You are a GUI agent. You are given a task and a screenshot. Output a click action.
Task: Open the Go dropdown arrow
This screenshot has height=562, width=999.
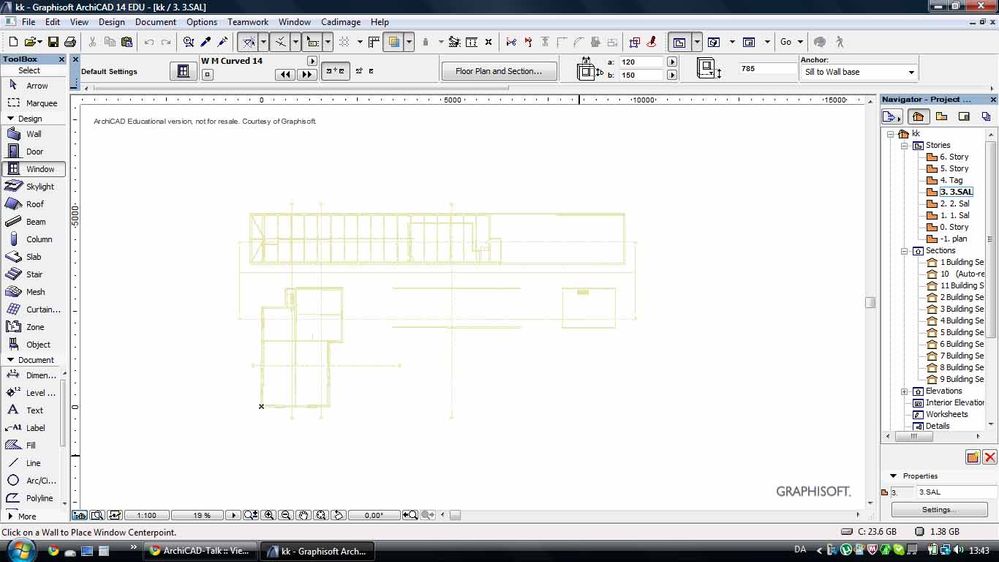(x=800, y=42)
